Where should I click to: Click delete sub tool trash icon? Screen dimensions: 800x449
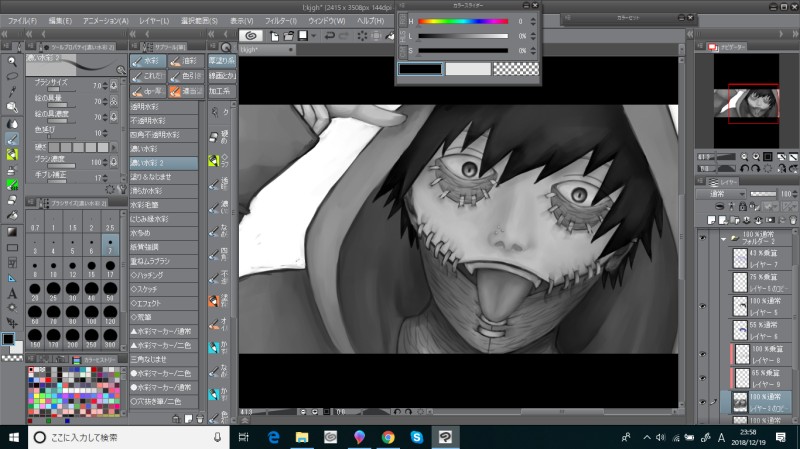point(200,417)
